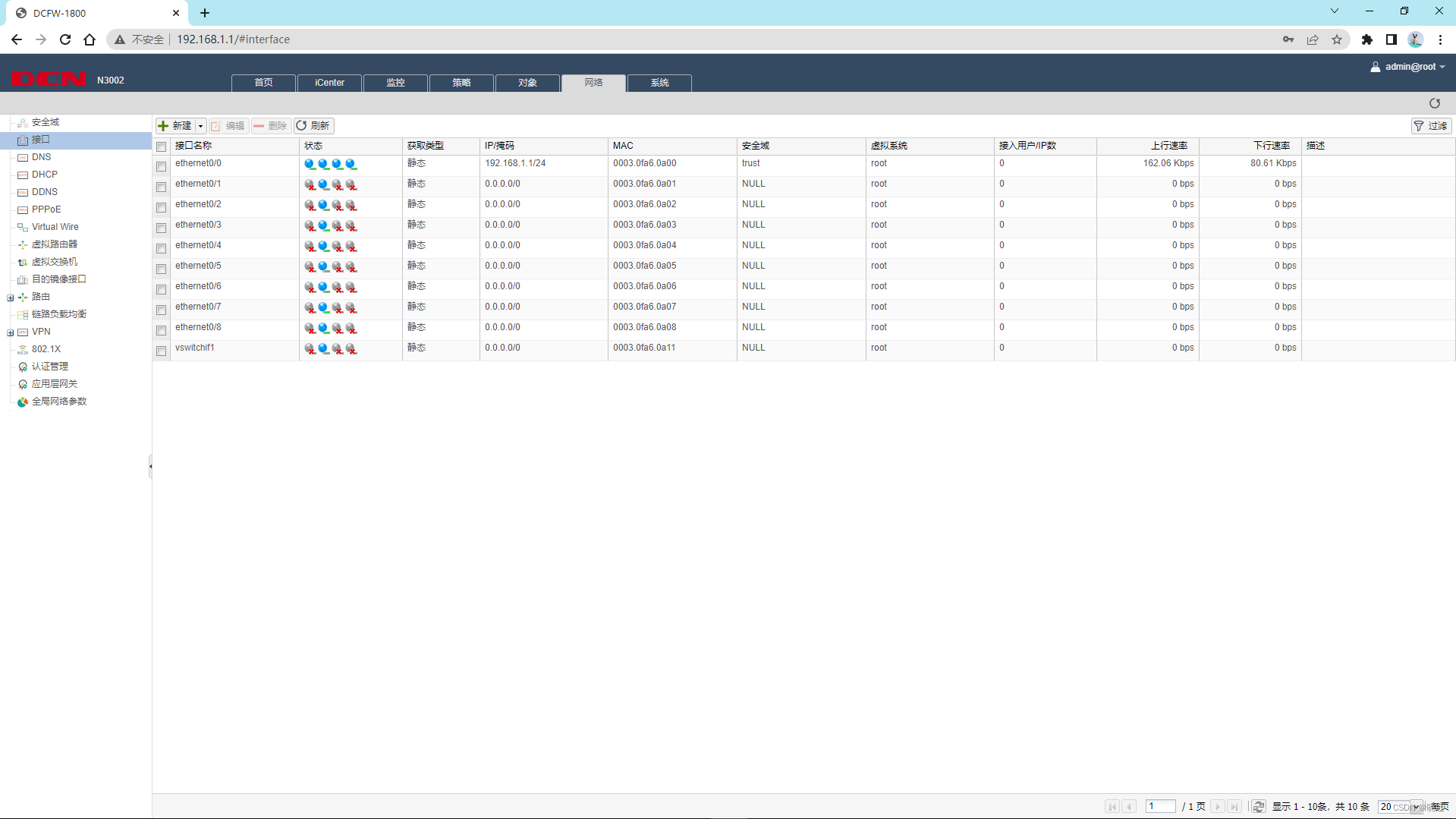
Task: Switch to the iCenter tab
Action: pos(329,83)
